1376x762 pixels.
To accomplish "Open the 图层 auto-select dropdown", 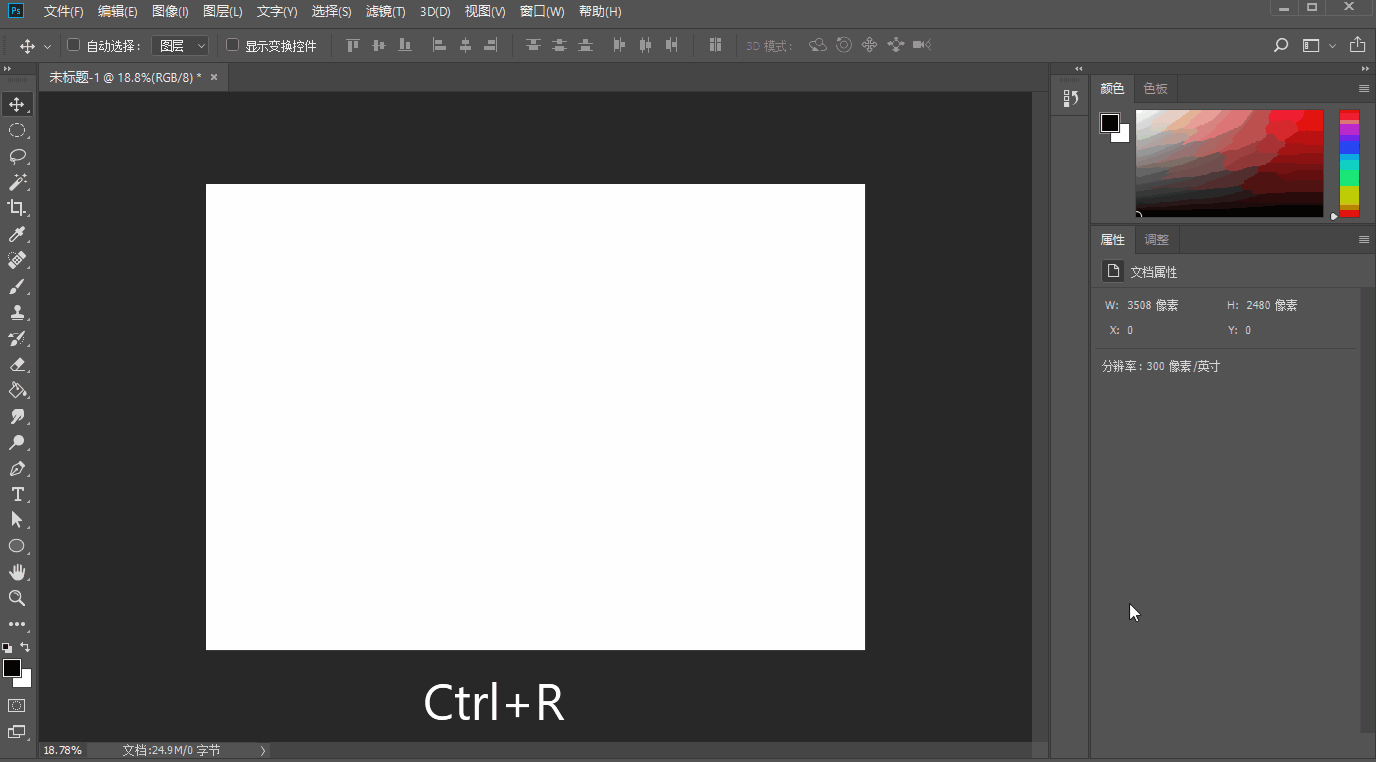I will pyautogui.click(x=180, y=45).
